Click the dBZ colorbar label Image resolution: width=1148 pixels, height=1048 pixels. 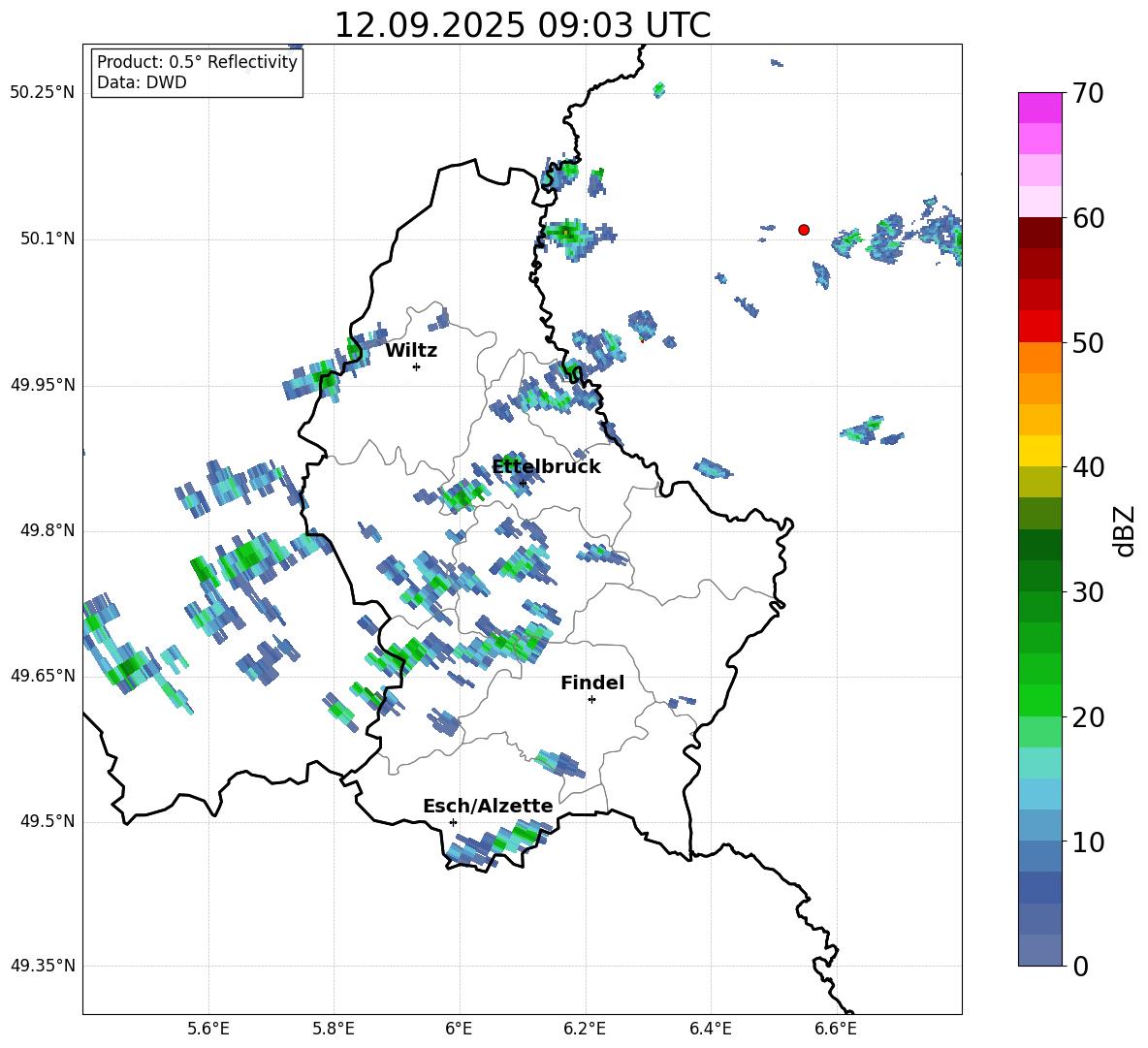click(1125, 530)
